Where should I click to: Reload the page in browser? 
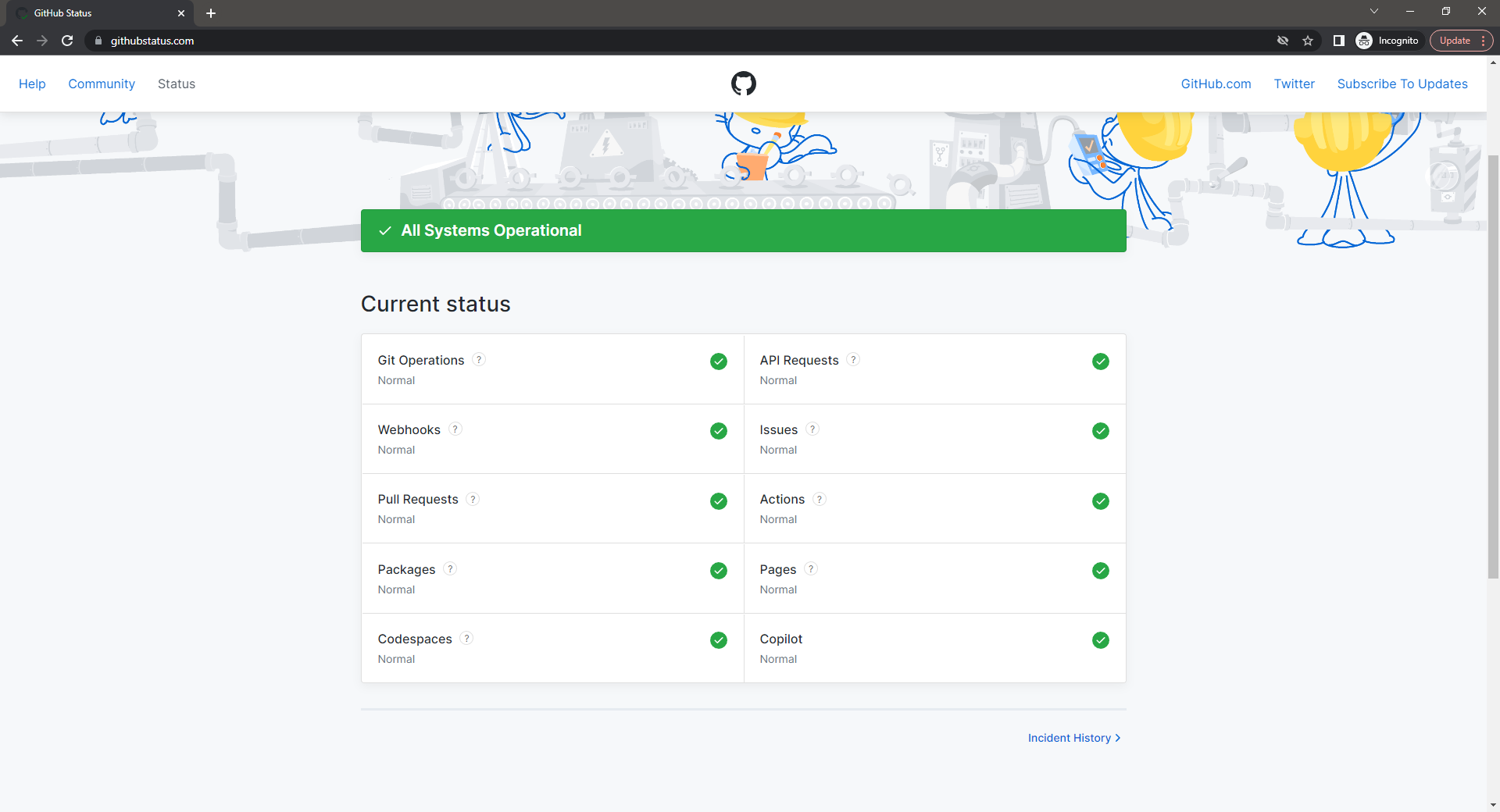tap(67, 41)
